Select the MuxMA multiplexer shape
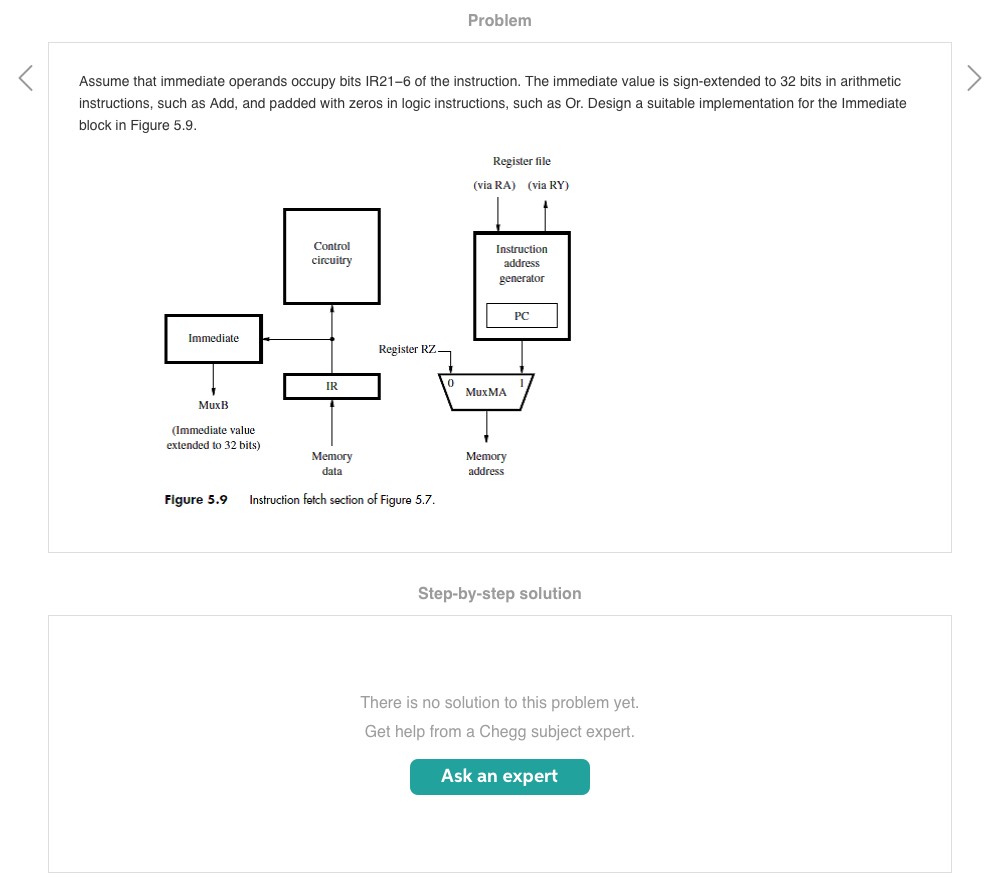 coord(486,392)
